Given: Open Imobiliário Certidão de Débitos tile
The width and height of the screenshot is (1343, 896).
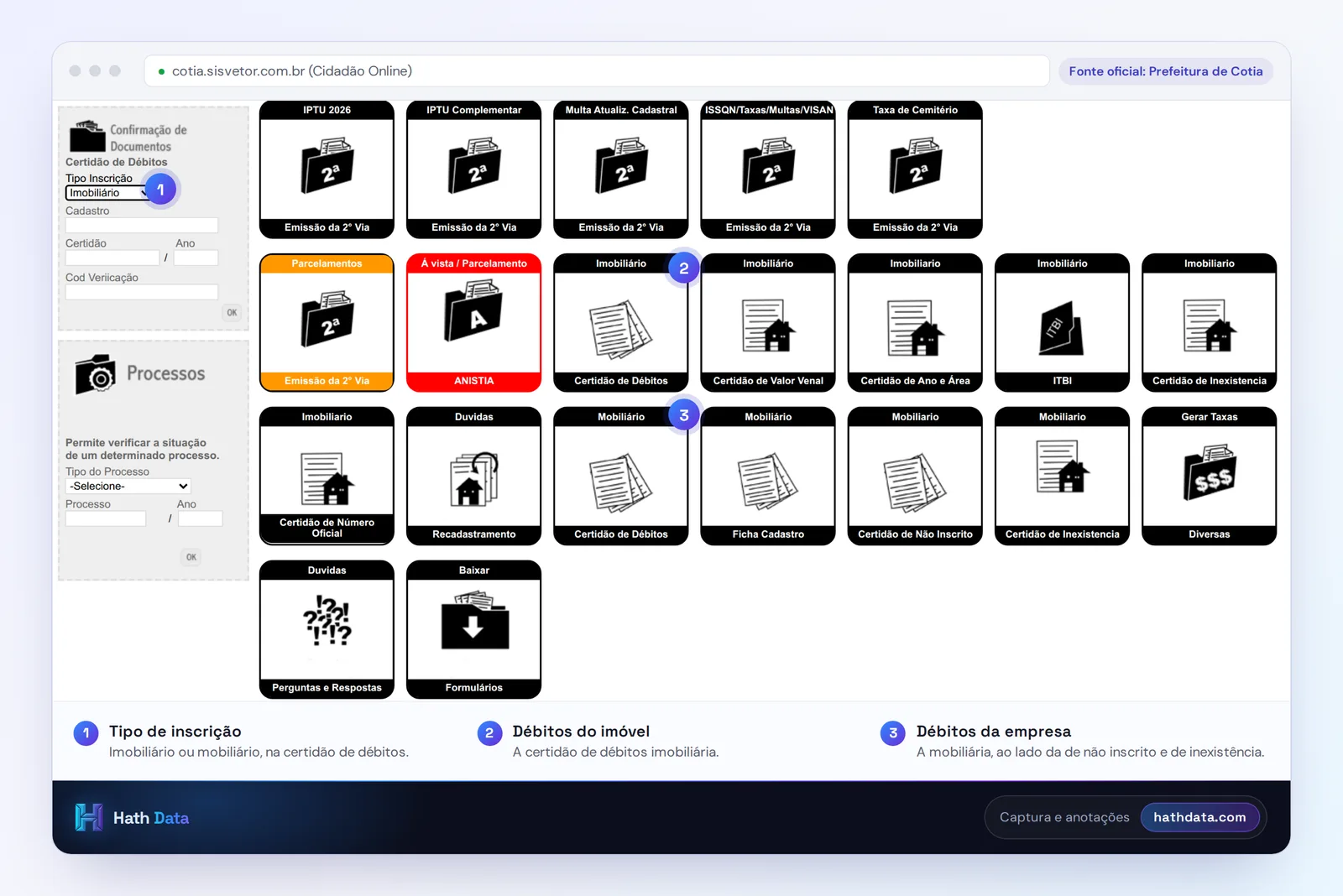Looking at the screenshot, I should [621, 323].
